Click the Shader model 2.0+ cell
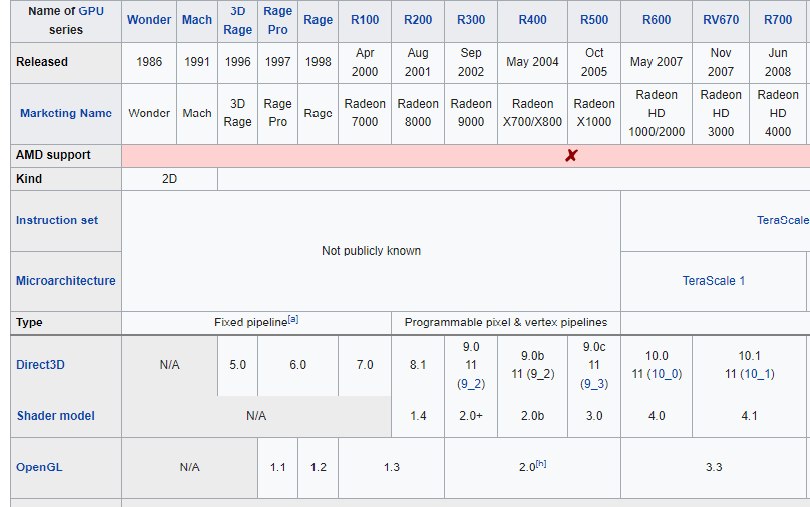810x507 pixels. tap(471, 416)
